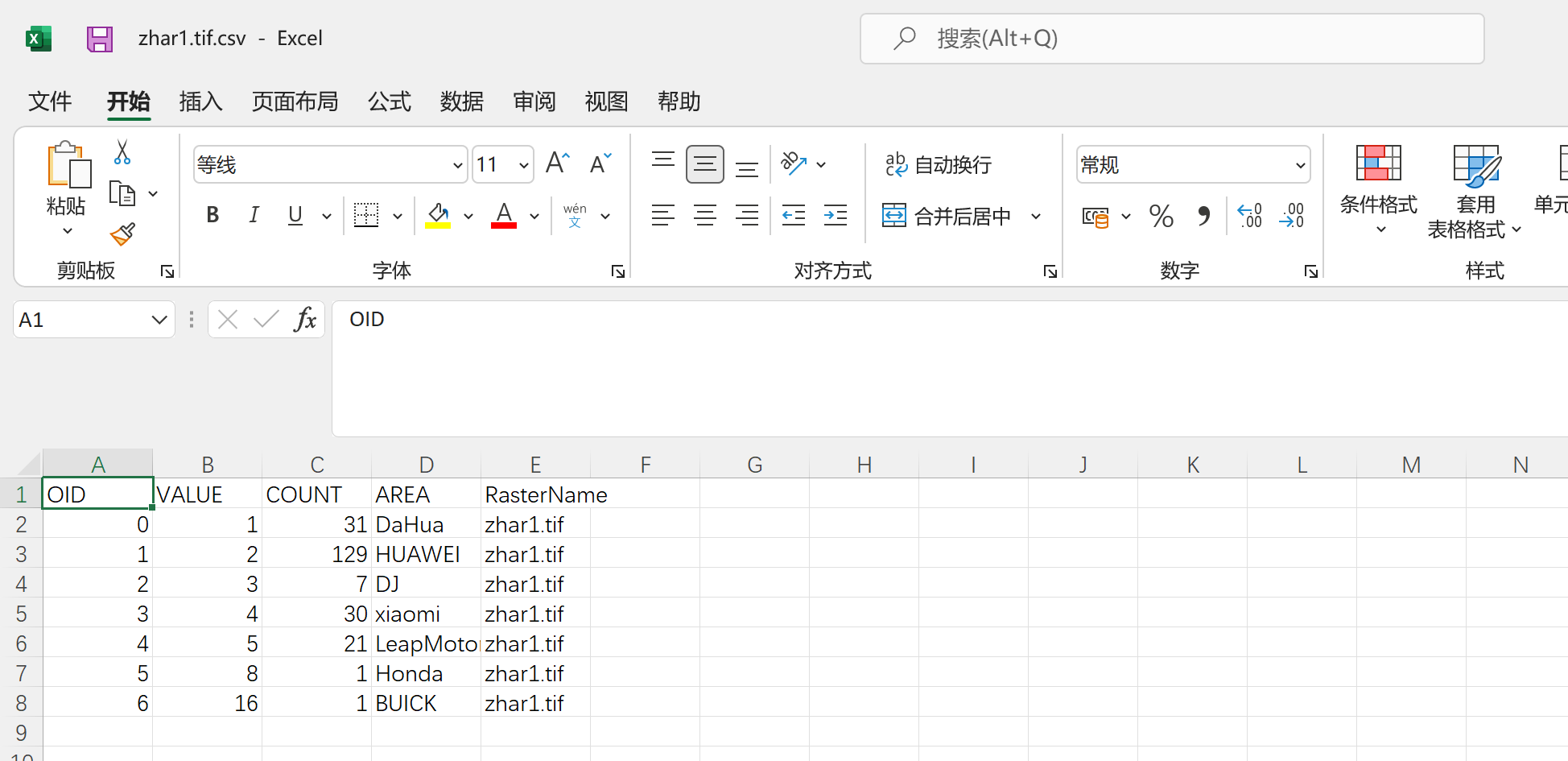Switch to the 页面布局 tab

[x=295, y=101]
